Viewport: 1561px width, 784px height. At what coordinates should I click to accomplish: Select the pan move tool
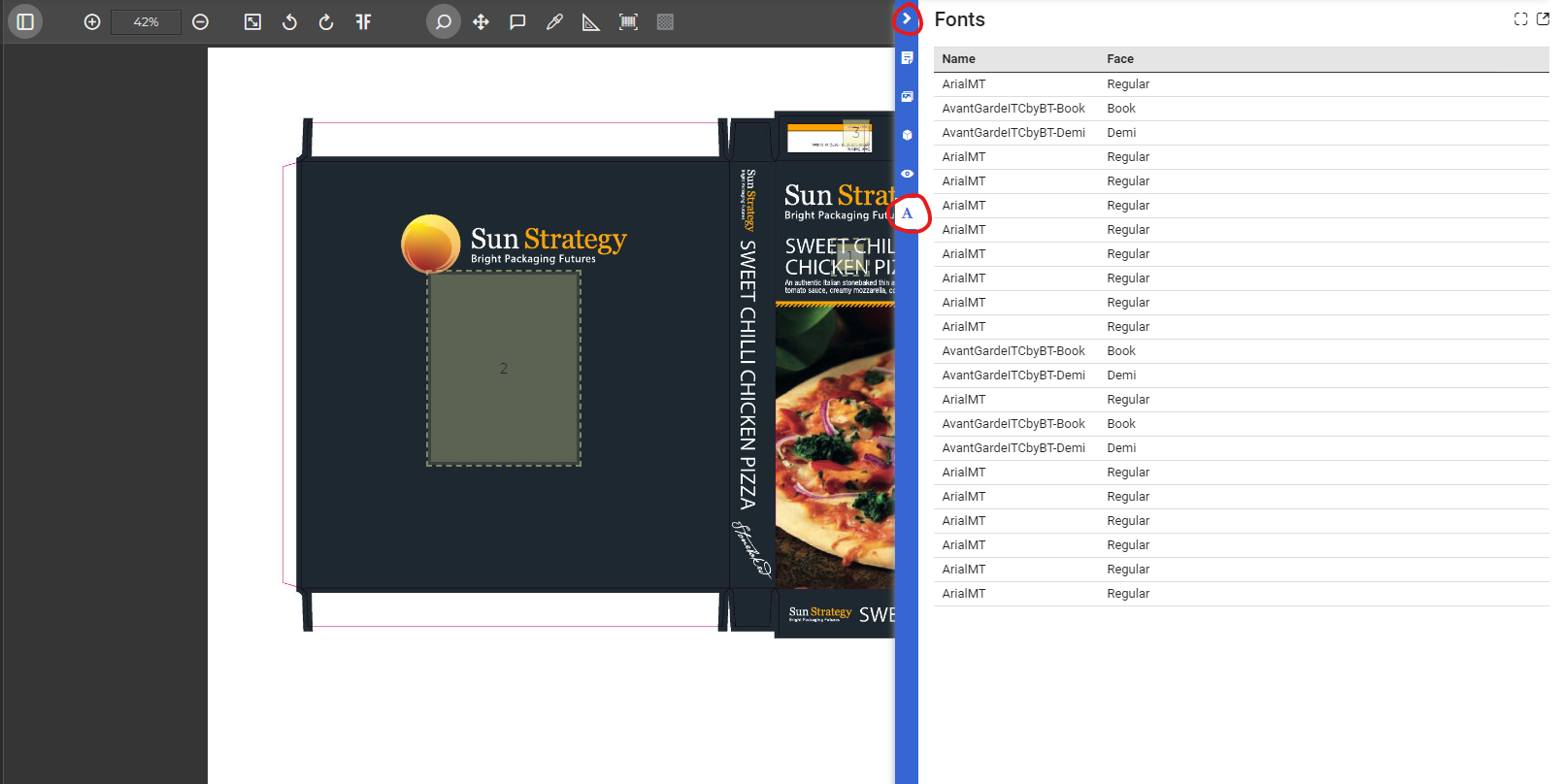[x=481, y=21]
